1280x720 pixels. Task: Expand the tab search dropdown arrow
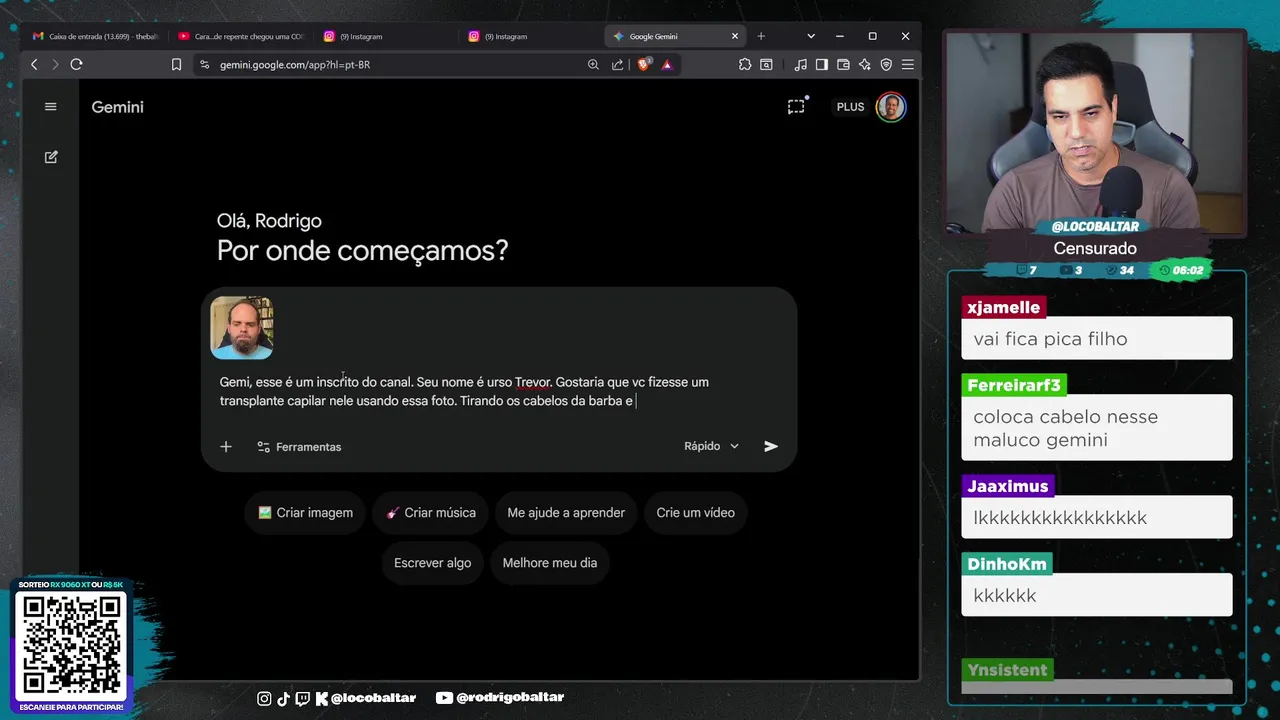(x=811, y=36)
